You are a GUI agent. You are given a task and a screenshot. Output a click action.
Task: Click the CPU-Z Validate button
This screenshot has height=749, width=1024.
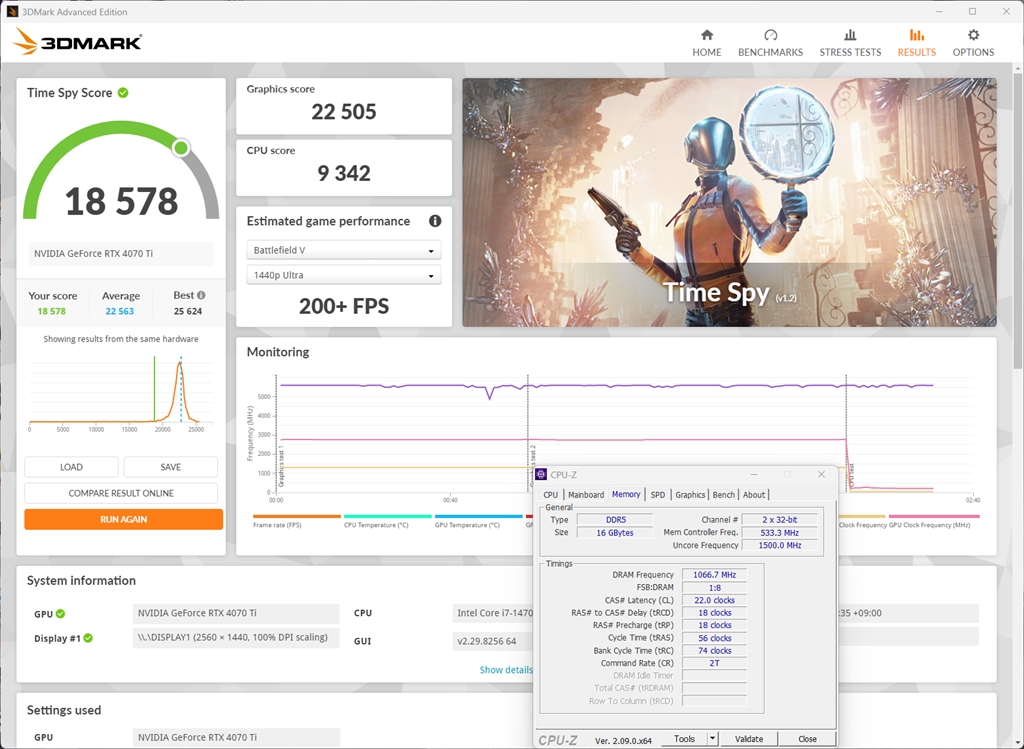[748, 739]
